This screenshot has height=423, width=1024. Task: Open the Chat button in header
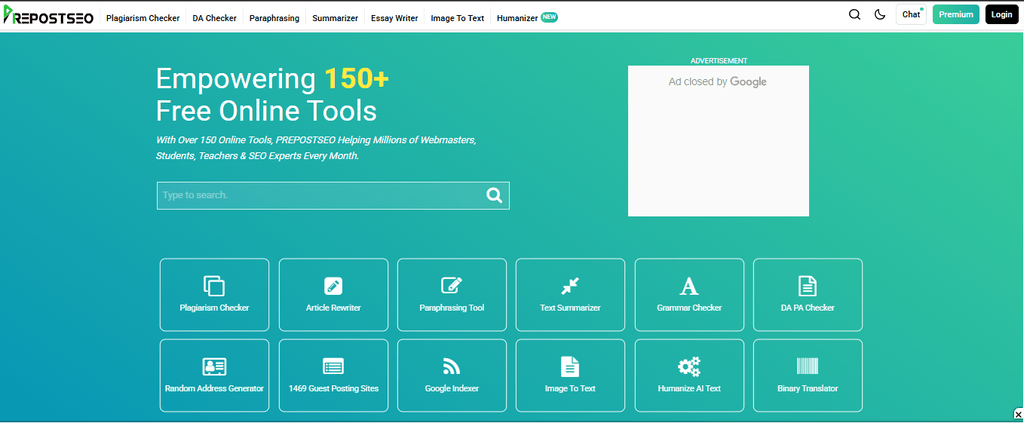tap(910, 15)
